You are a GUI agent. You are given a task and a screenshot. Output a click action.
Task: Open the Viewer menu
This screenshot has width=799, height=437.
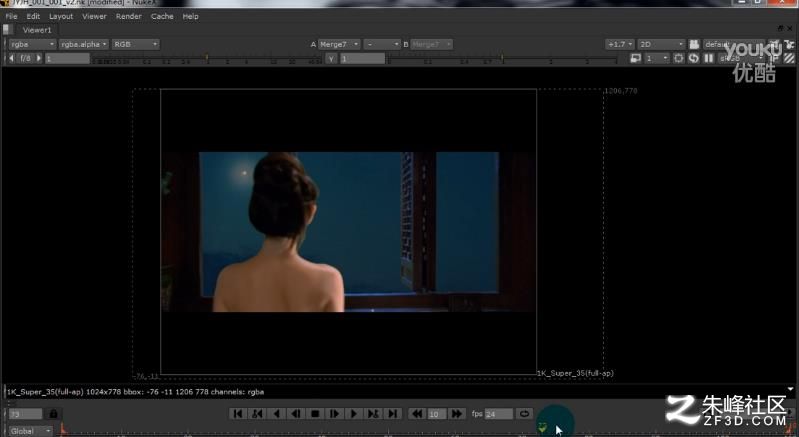(x=94, y=16)
